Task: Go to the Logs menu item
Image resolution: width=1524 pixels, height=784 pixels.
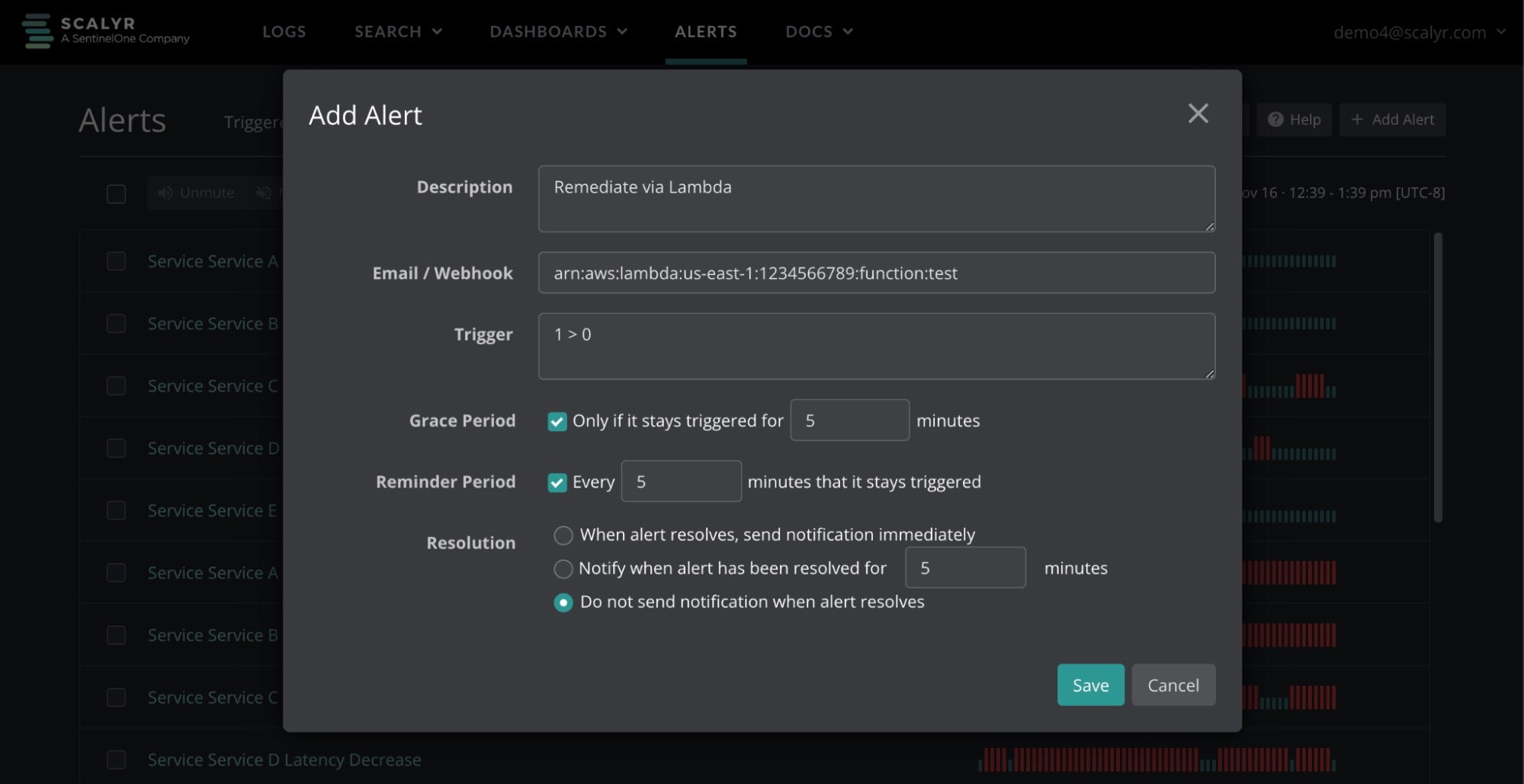Action: click(284, 31)
